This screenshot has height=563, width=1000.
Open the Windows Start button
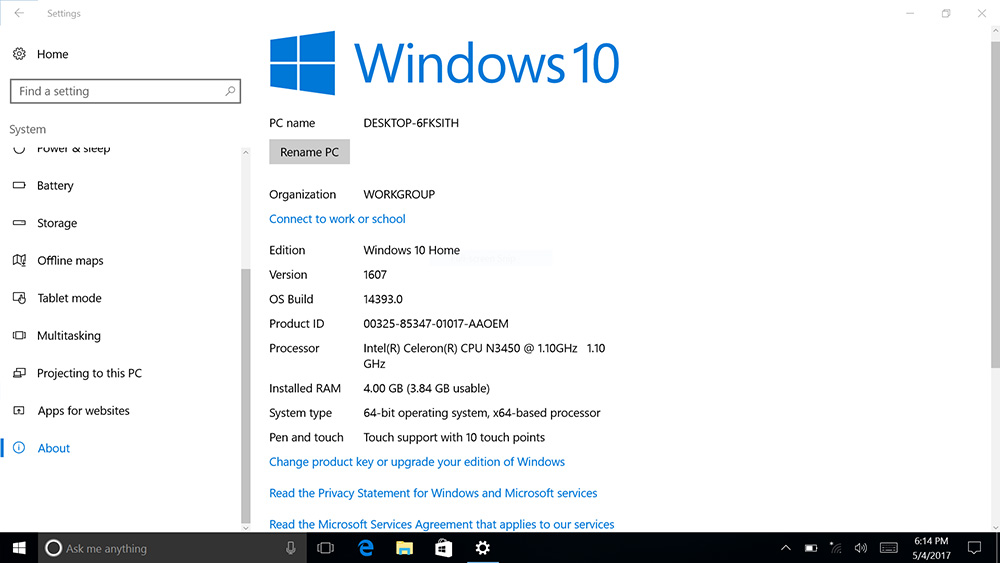[19, 548]
